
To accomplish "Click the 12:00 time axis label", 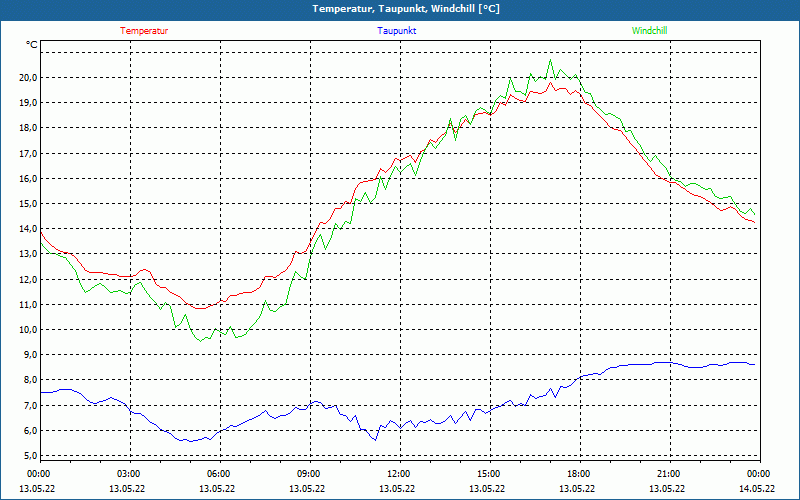I will coord(397,473).
